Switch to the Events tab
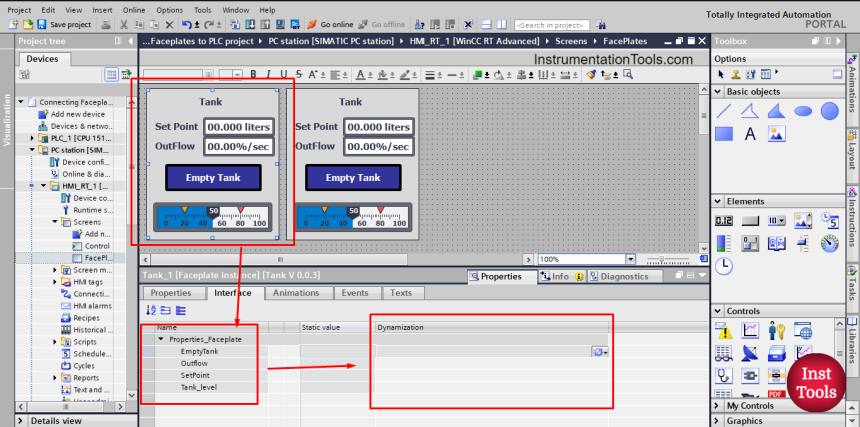The image size is (860, 427). pos(355,293)
